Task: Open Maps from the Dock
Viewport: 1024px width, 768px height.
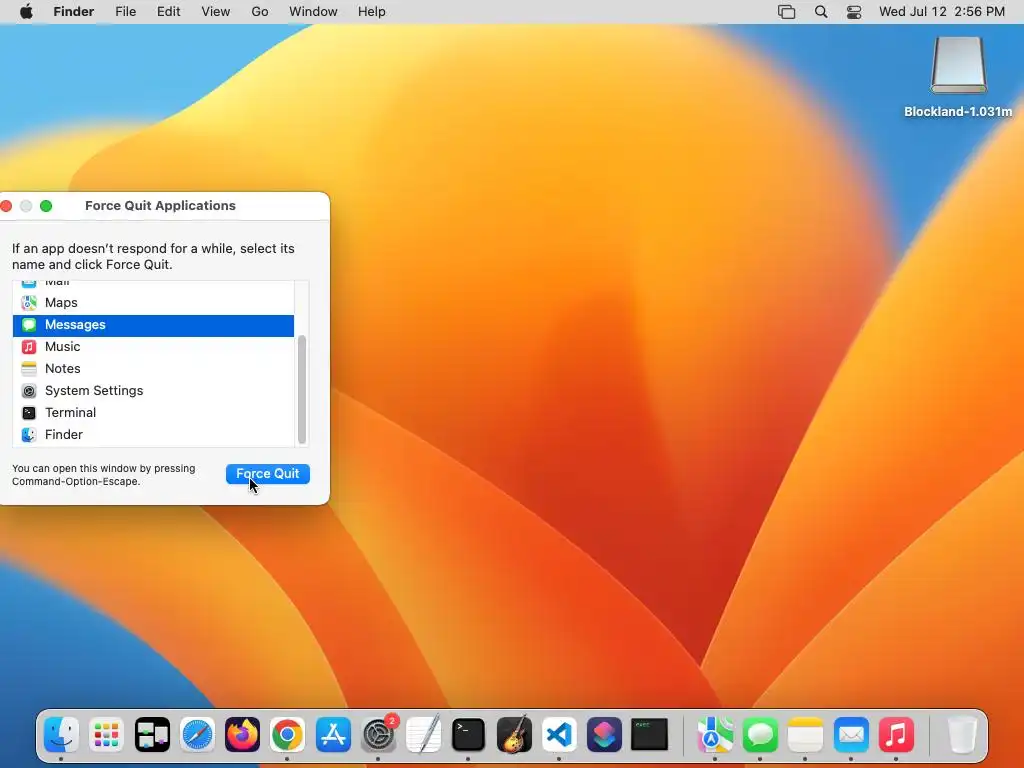Action: pyautogui.click(x=715, y=735)
